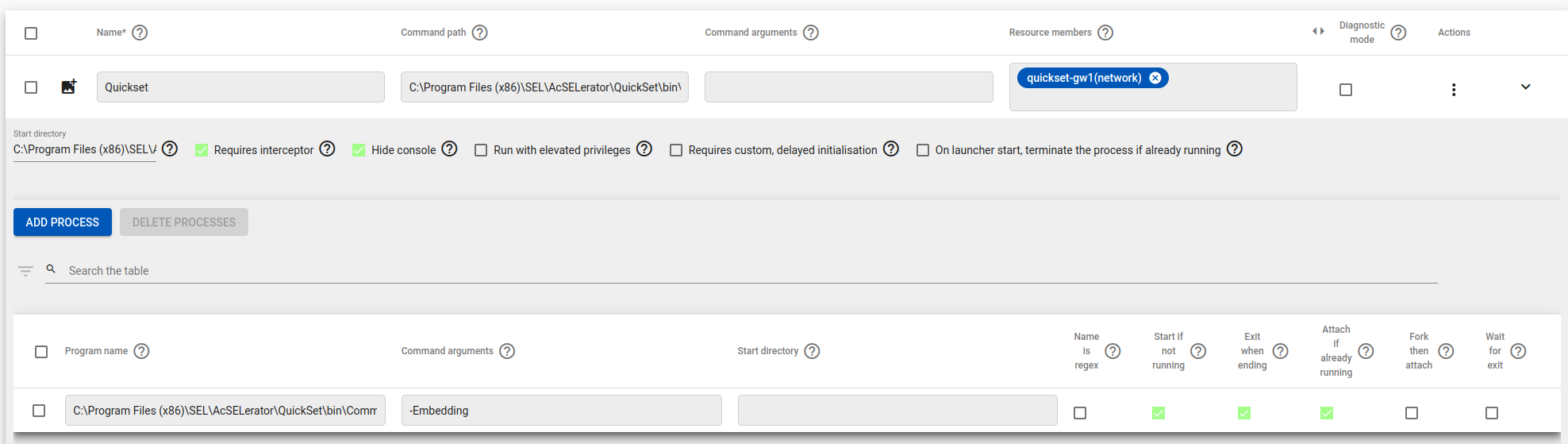Toggle Diagnostic mode checkbox for Quickset

(1346, 90)
